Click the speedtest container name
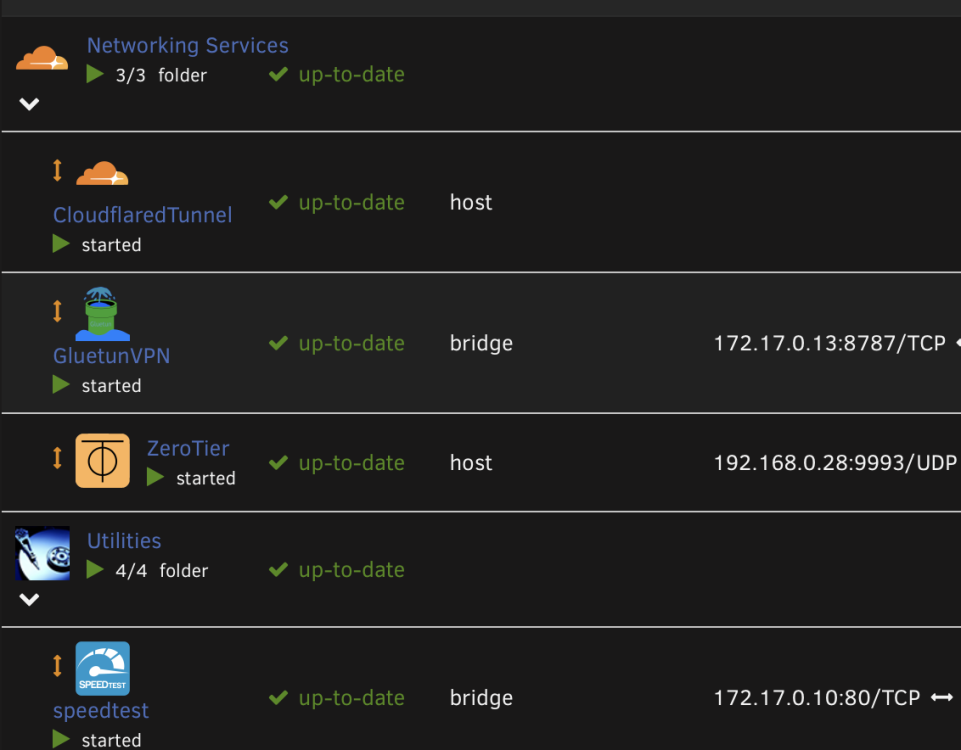Image resolution: width=961 pixels, height=750 pixels. point(101,711)
